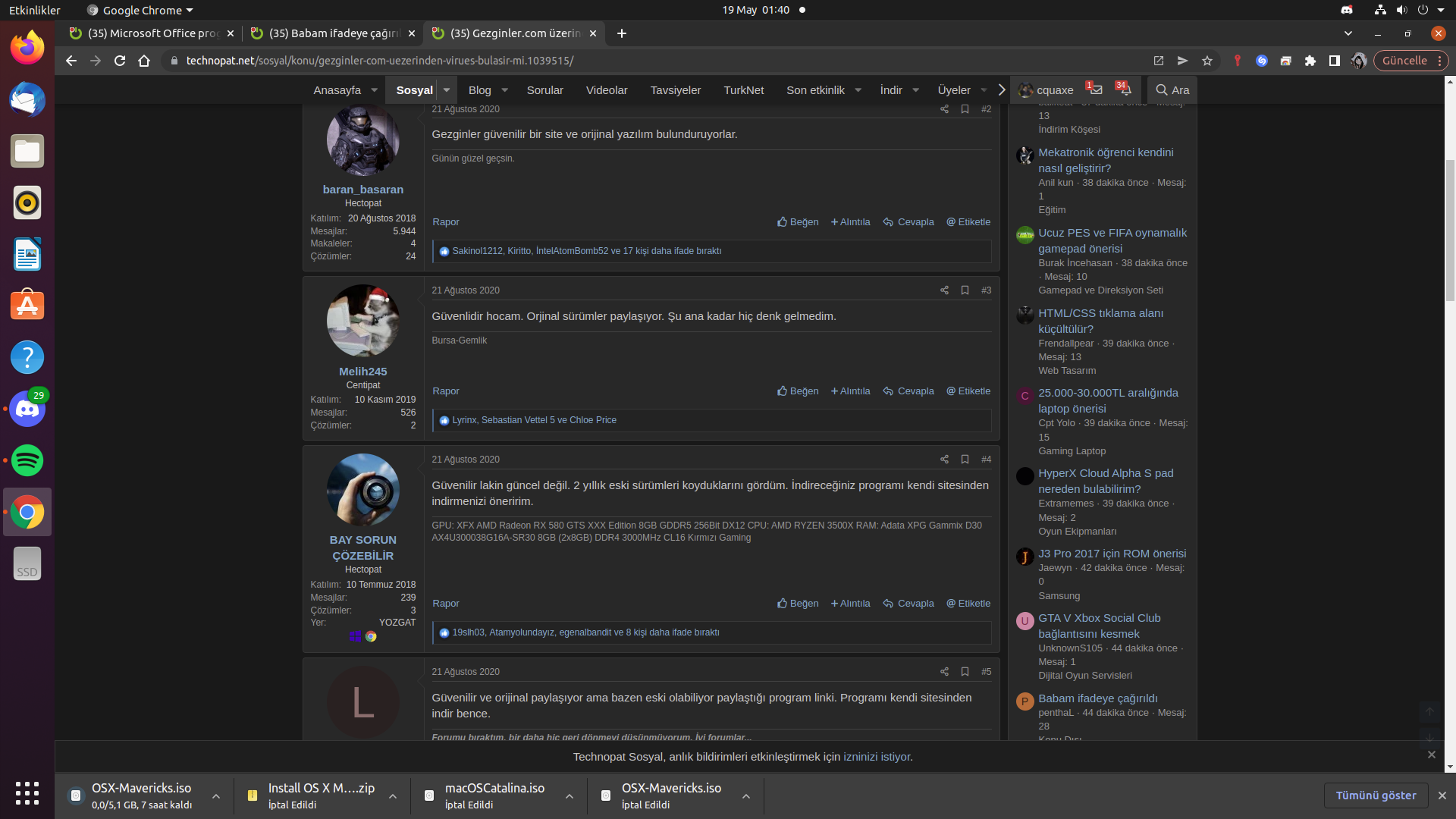Open options arrow for macOSCatalina.iso download
The width and height of the screenshot is (1456, 819).
pyautogui.click(x=570, y=796)
